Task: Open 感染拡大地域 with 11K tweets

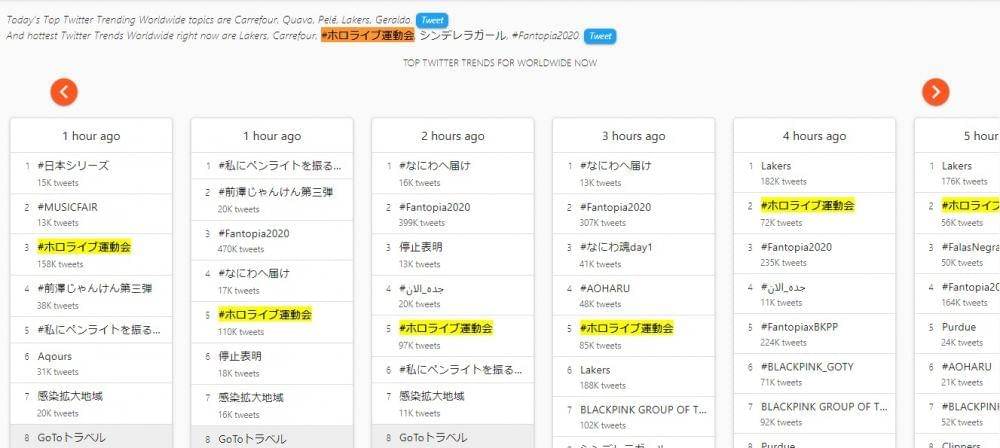Action: [x=432, y=396]
